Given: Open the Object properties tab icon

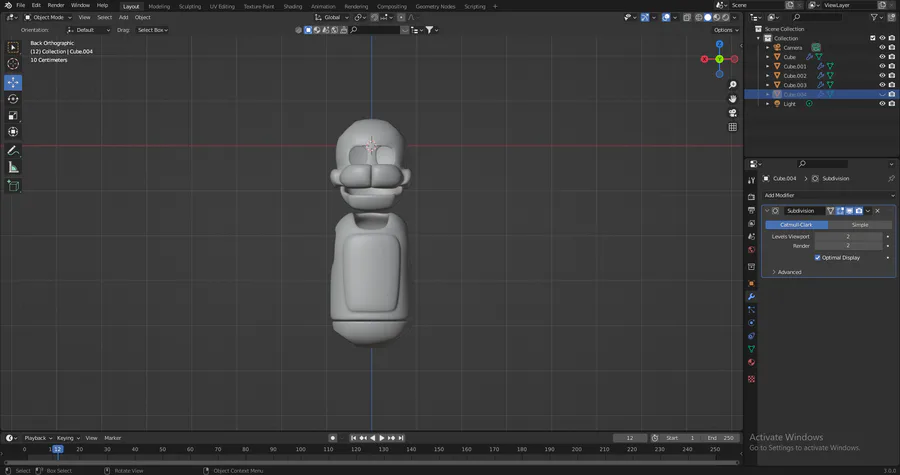Looking at the screenshot, I should click(751, 283).
